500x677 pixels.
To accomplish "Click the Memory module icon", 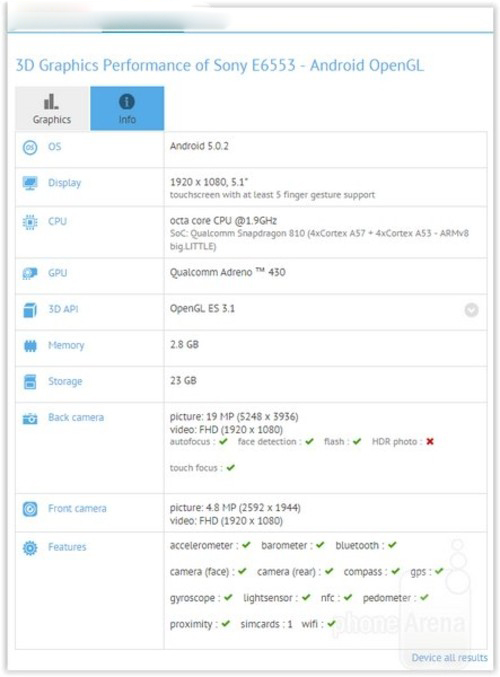I will (x=30, y=346).
